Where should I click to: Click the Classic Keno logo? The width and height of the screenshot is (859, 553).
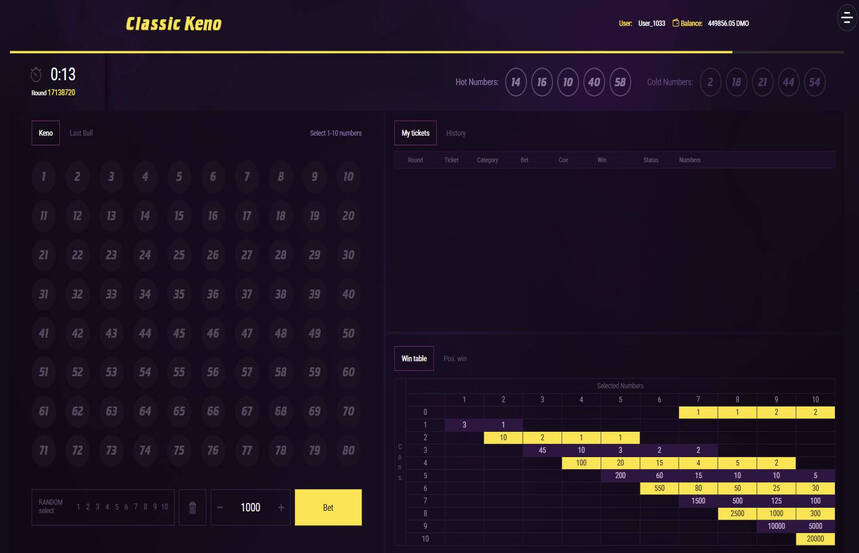174,24
